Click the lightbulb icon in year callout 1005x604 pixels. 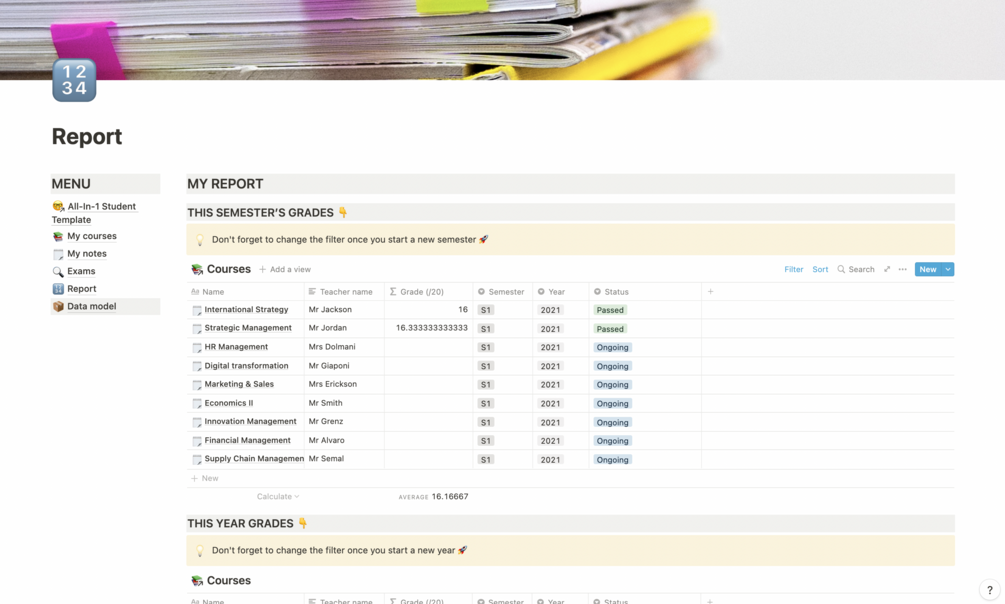coord(199,551)
